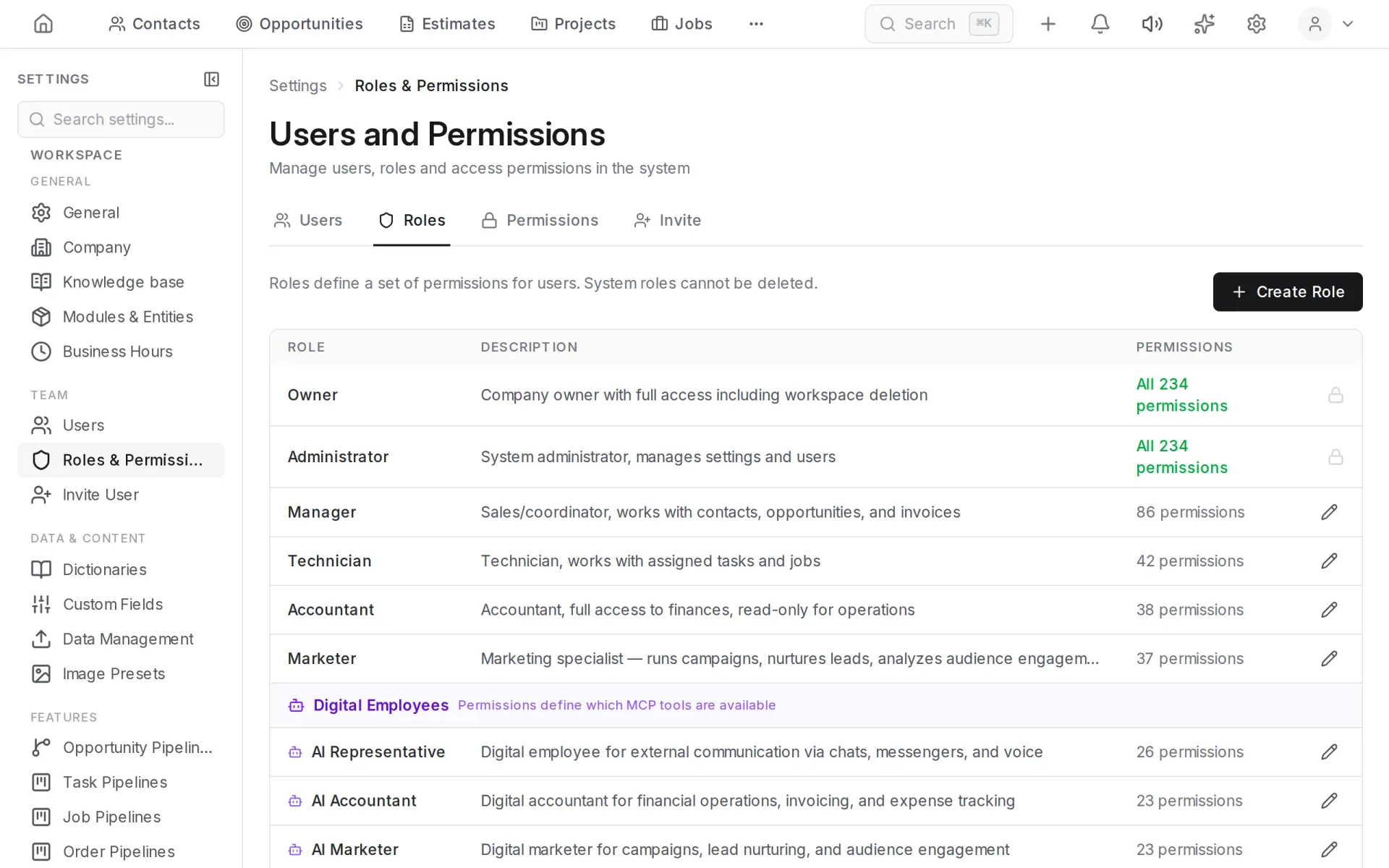Edit the AI Accountant role pencil
The height and width of the screenshot is (868, 1389).
point(1329,801)
